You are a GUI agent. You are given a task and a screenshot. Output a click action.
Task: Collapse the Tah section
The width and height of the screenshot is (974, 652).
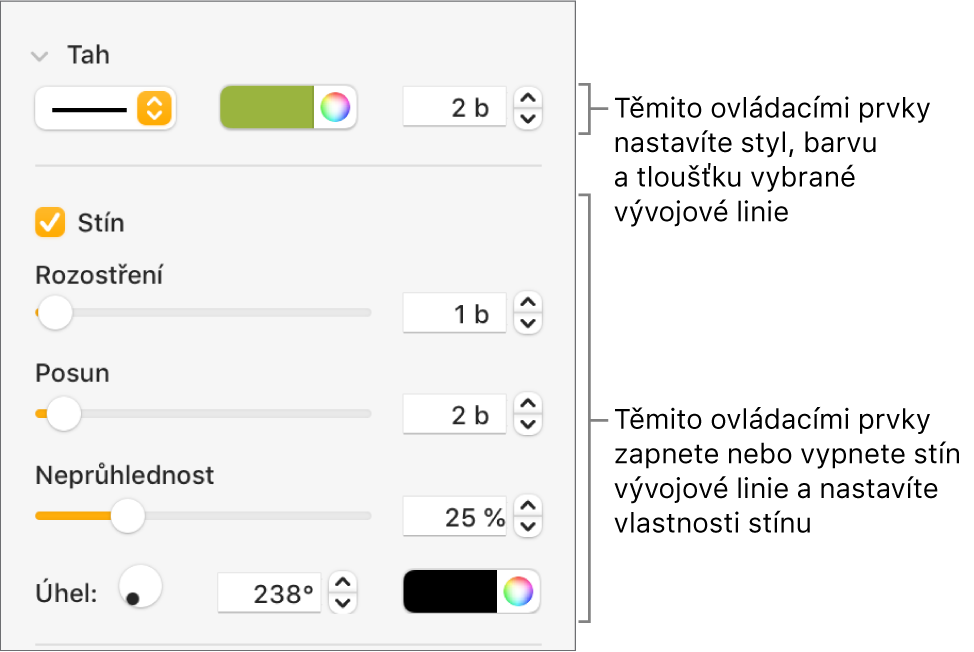[40, 56]
